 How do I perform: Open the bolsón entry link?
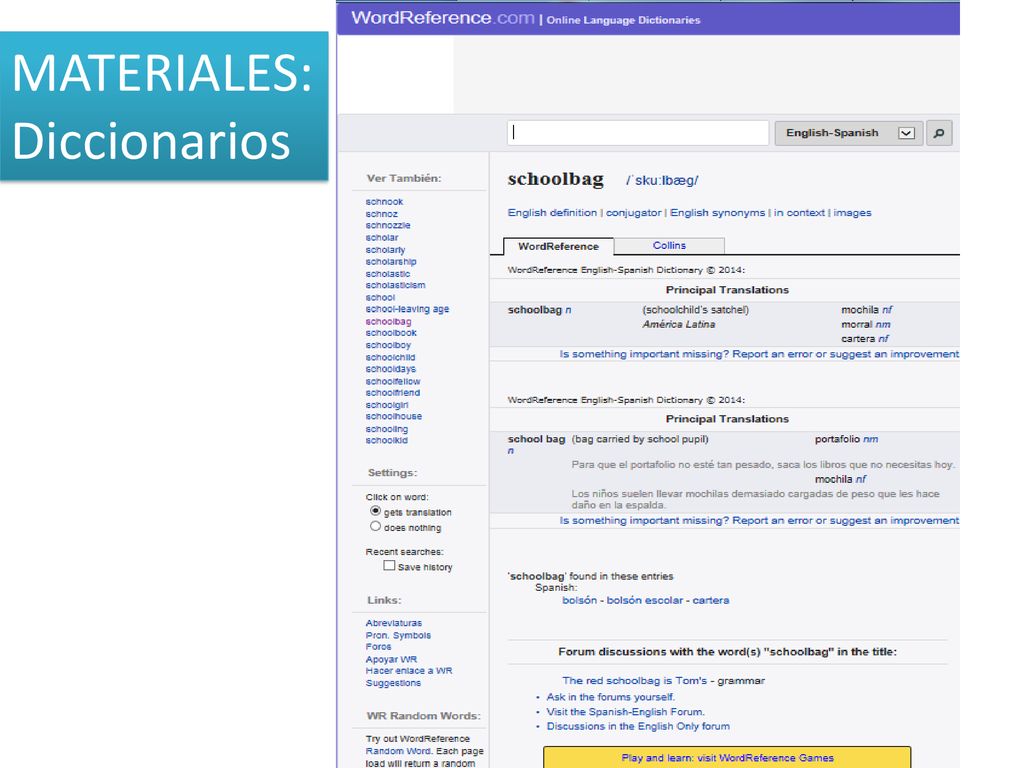click(x=579, y=600)
